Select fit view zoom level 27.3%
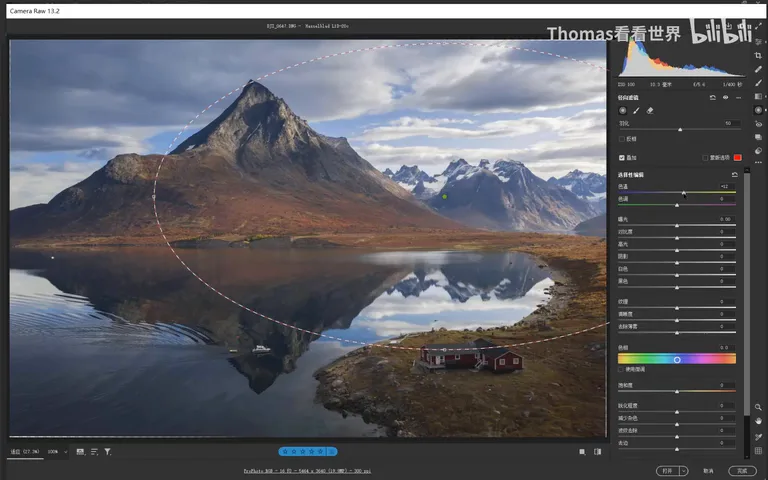 (x=25, y=452)
